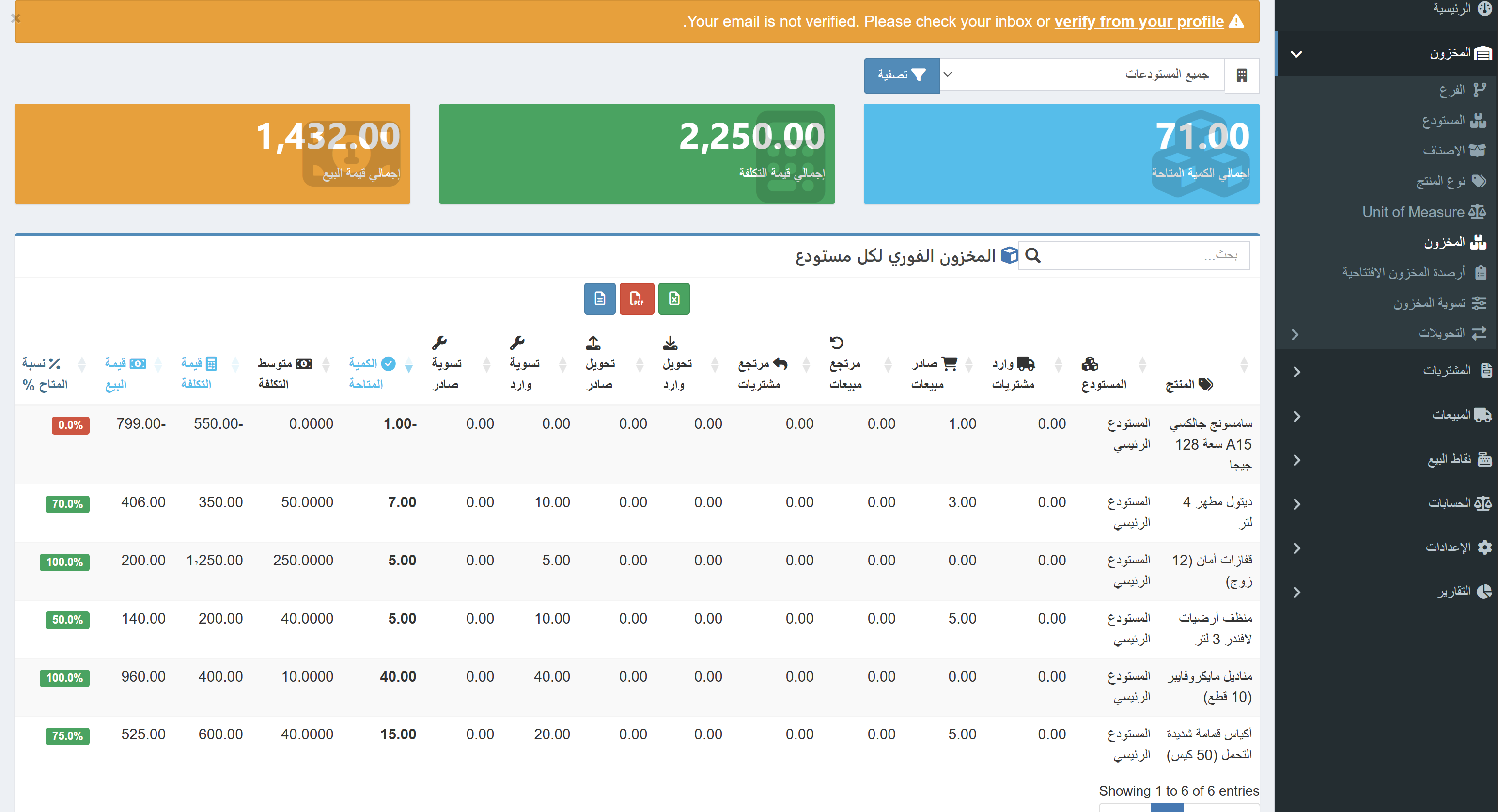The height and width of the screenshot is (812, 1498).
Task: Click the 71.00 إجمالي الكمية المتاحة card
Action: pos(1061,154)
